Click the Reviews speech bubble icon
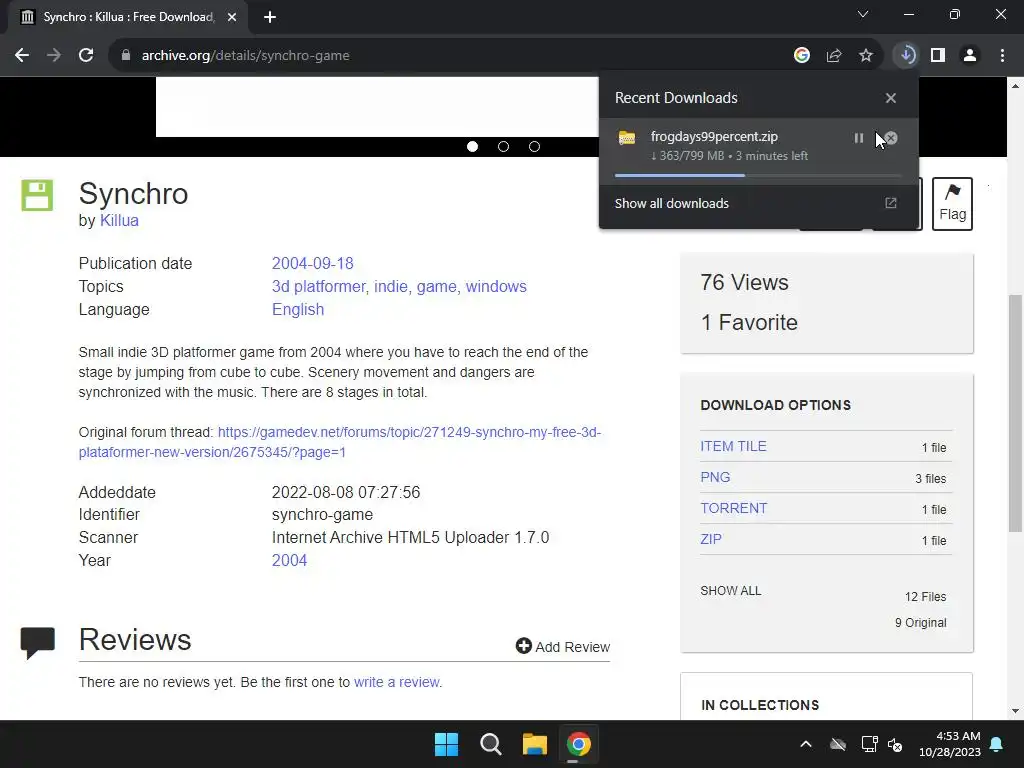Viewport: 1024px width, 768px height. coord(37,643)
